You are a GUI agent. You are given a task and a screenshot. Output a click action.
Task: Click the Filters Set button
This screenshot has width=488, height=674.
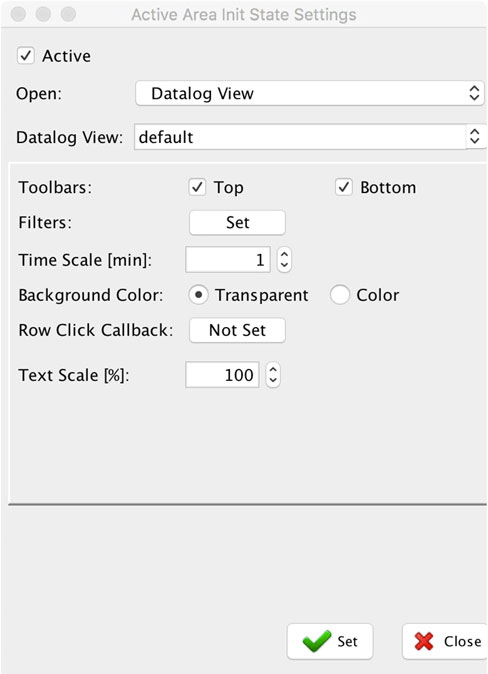coord(237,223)
